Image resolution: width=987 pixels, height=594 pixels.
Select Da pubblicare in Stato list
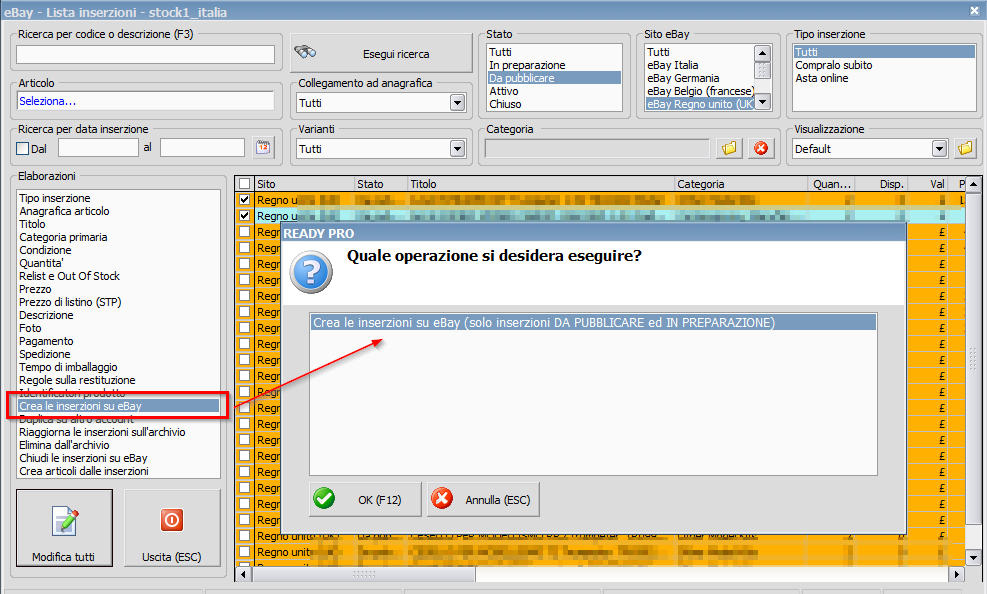point(554,78)
